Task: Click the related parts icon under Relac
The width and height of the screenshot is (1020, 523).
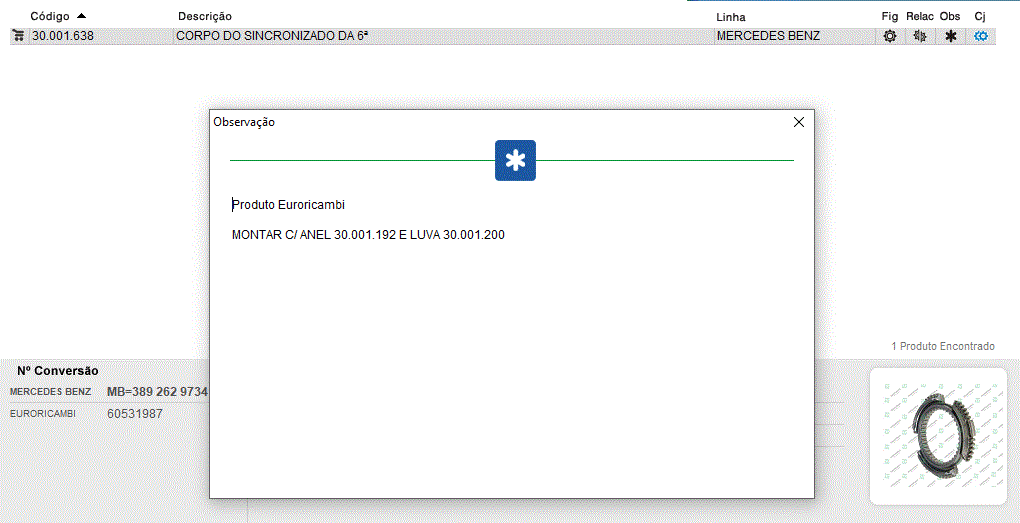Action: coord(920,36)
